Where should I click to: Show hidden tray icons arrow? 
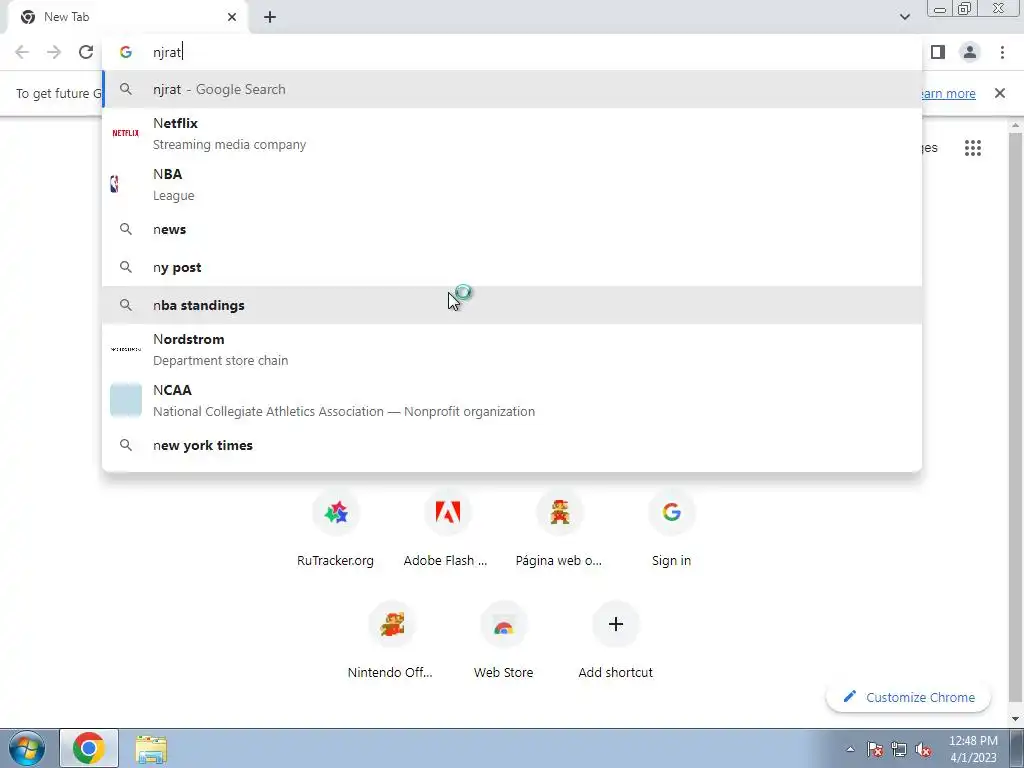click(x=850, y=749)
